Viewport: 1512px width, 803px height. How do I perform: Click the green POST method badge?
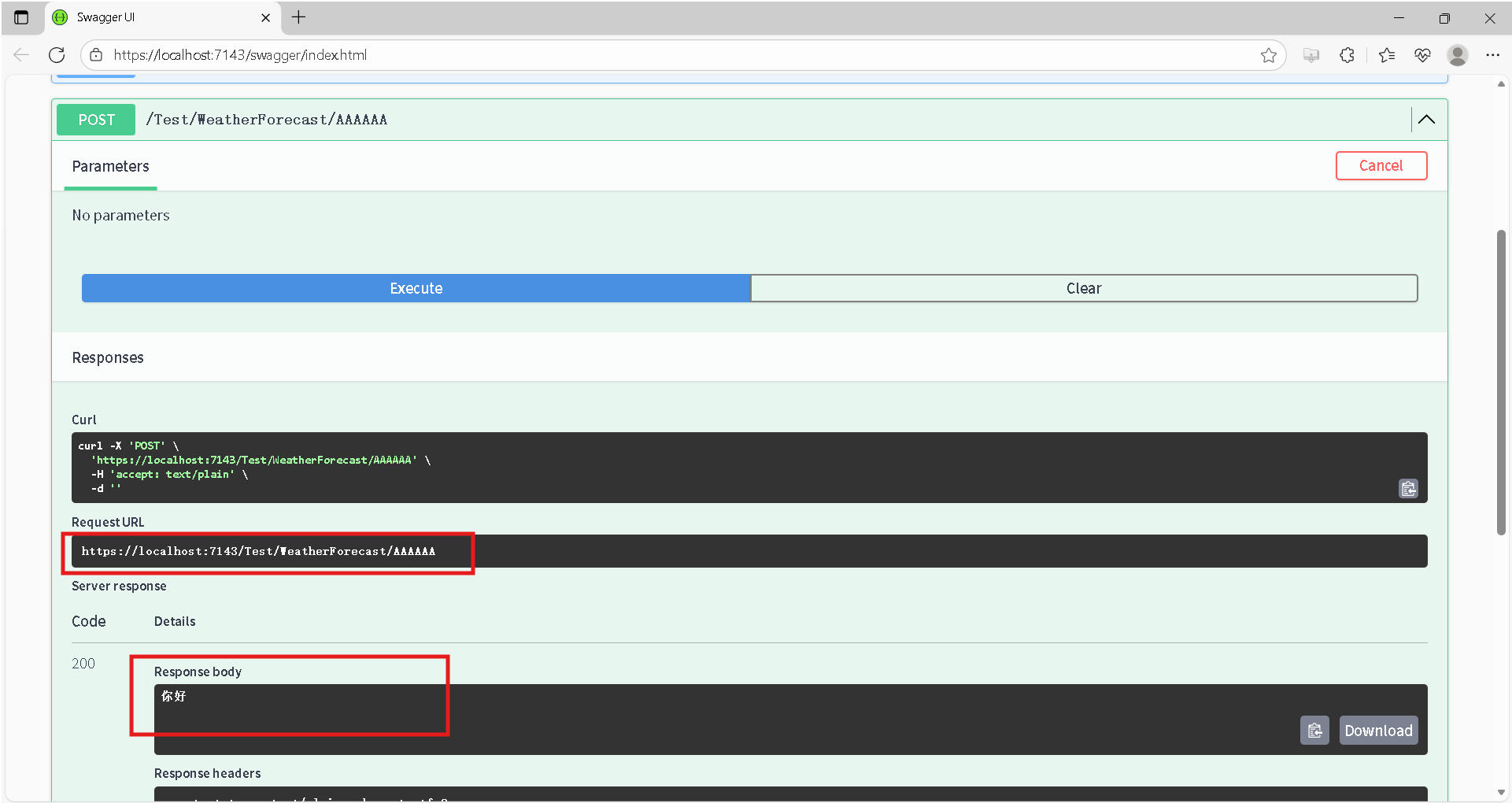tap(96, 120)
